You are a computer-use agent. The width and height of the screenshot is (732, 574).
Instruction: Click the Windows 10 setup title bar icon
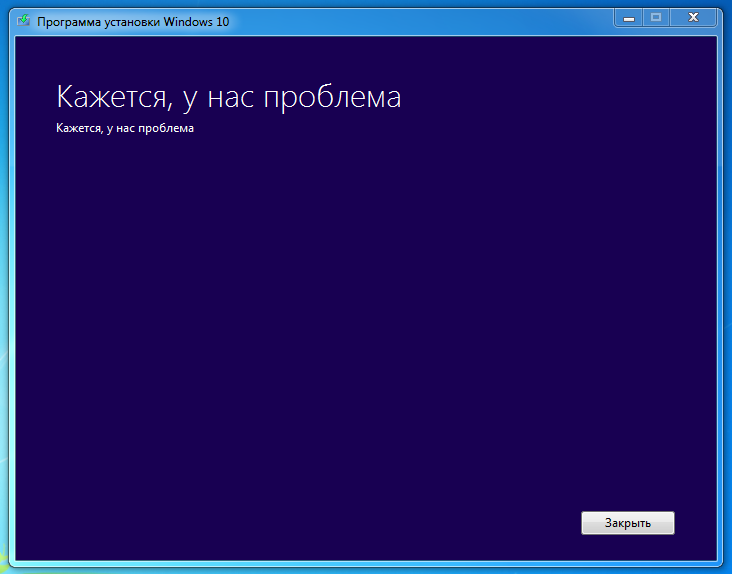point(23,21)
